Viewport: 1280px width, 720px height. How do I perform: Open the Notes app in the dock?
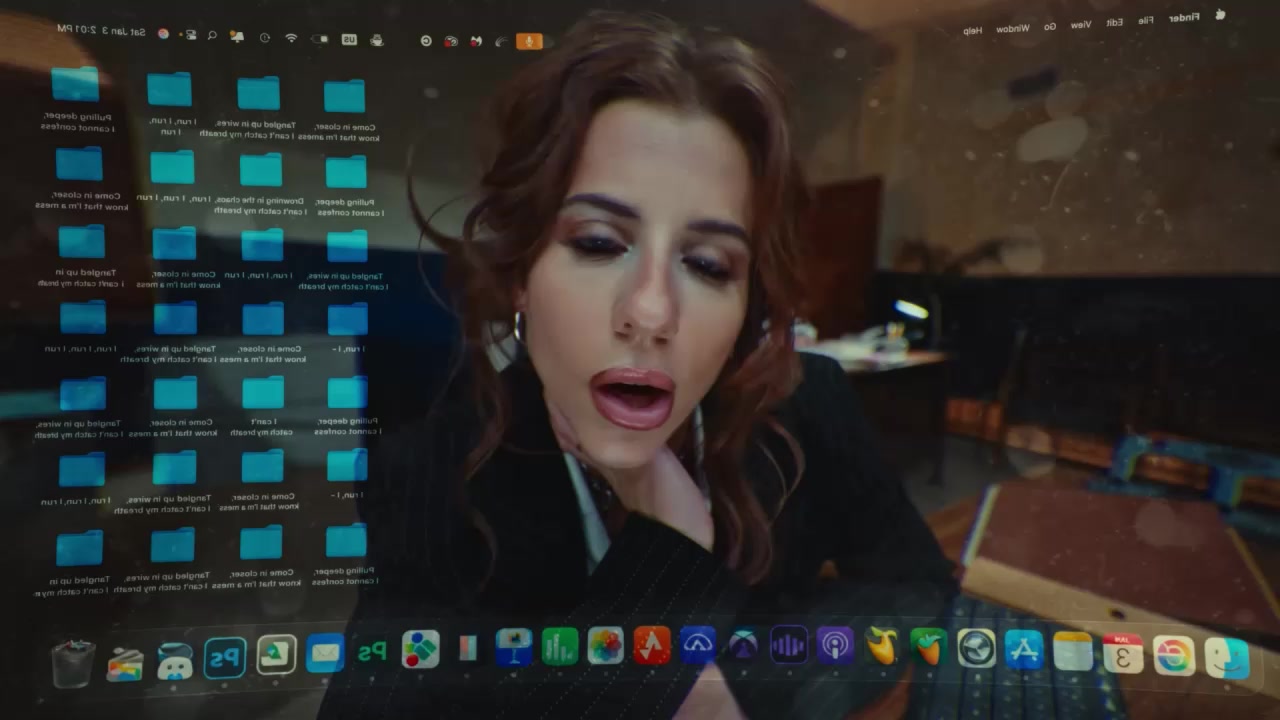point(1073,651)
